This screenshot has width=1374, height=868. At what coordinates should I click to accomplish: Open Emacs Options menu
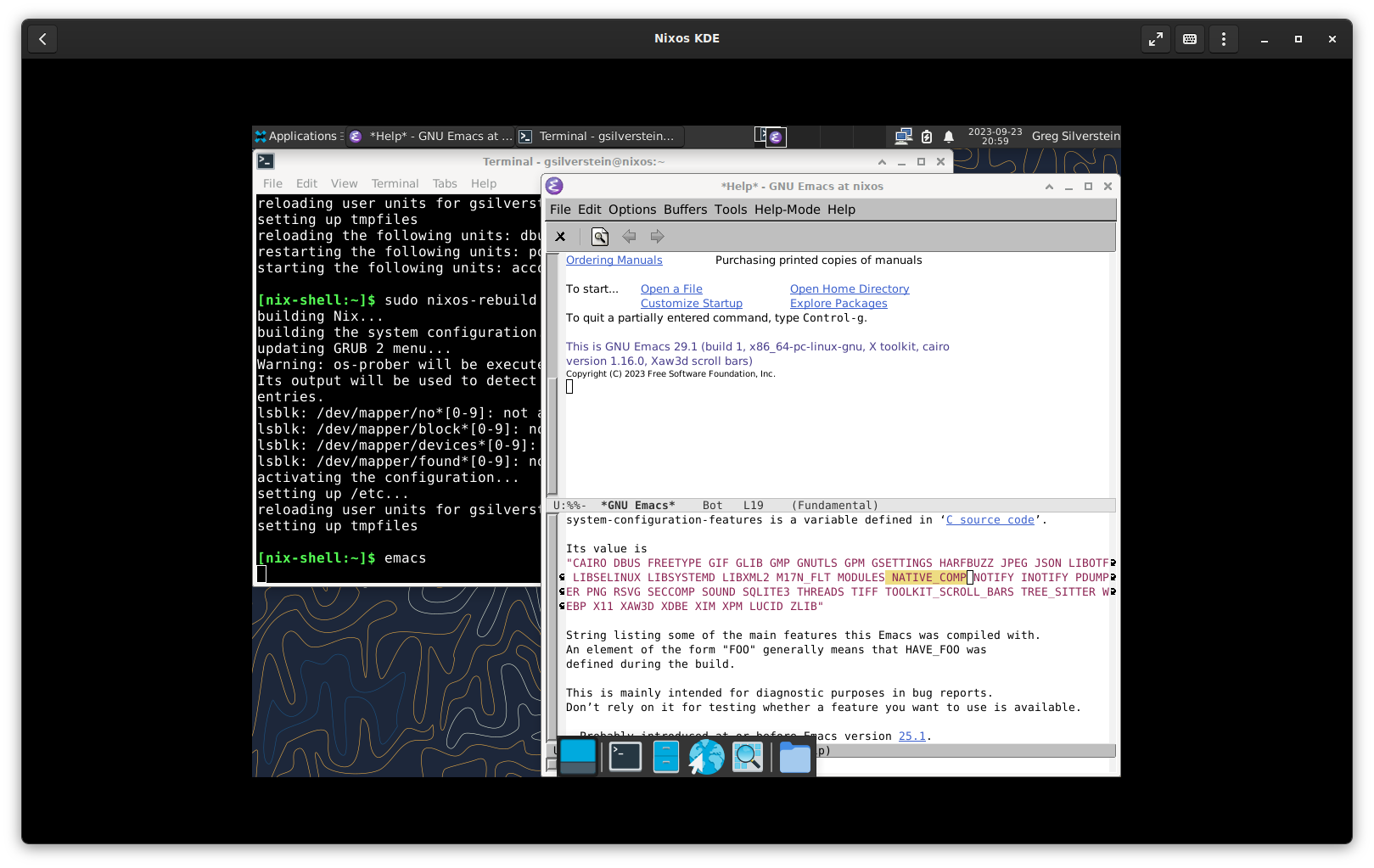tap(632, 210)
